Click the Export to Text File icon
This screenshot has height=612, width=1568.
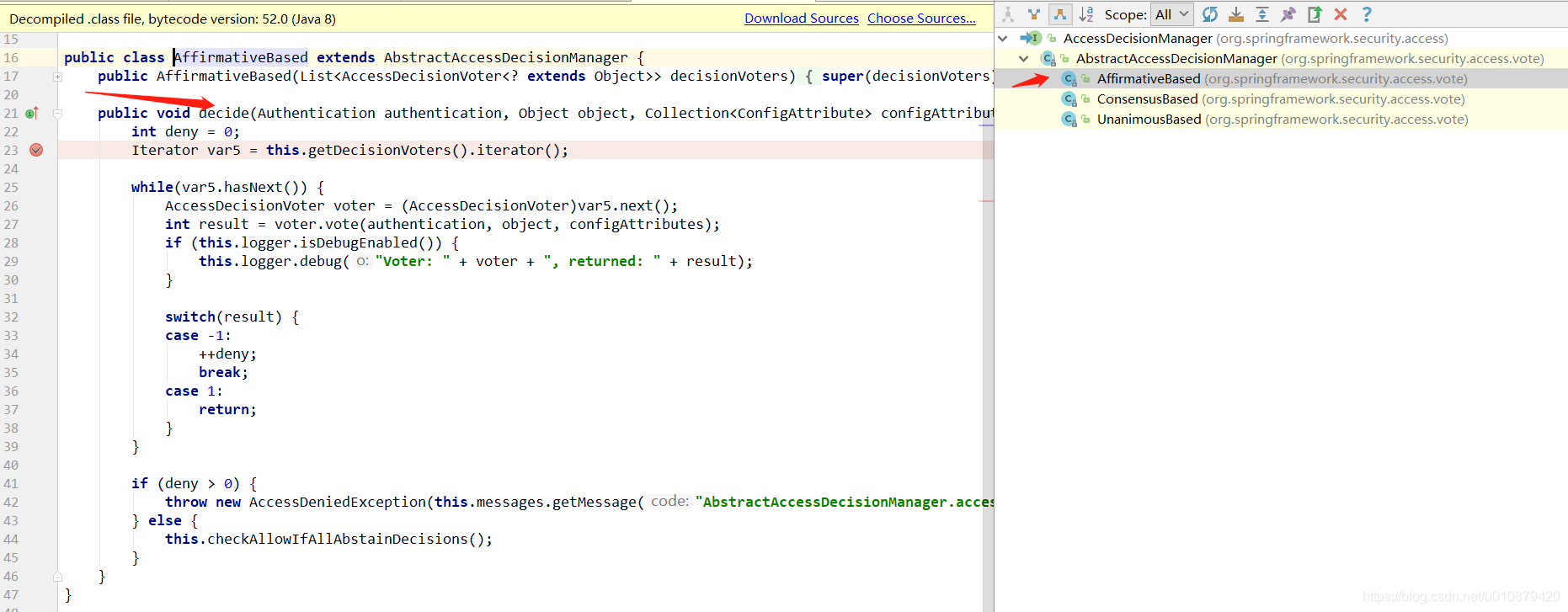(x=1315, y=14)
